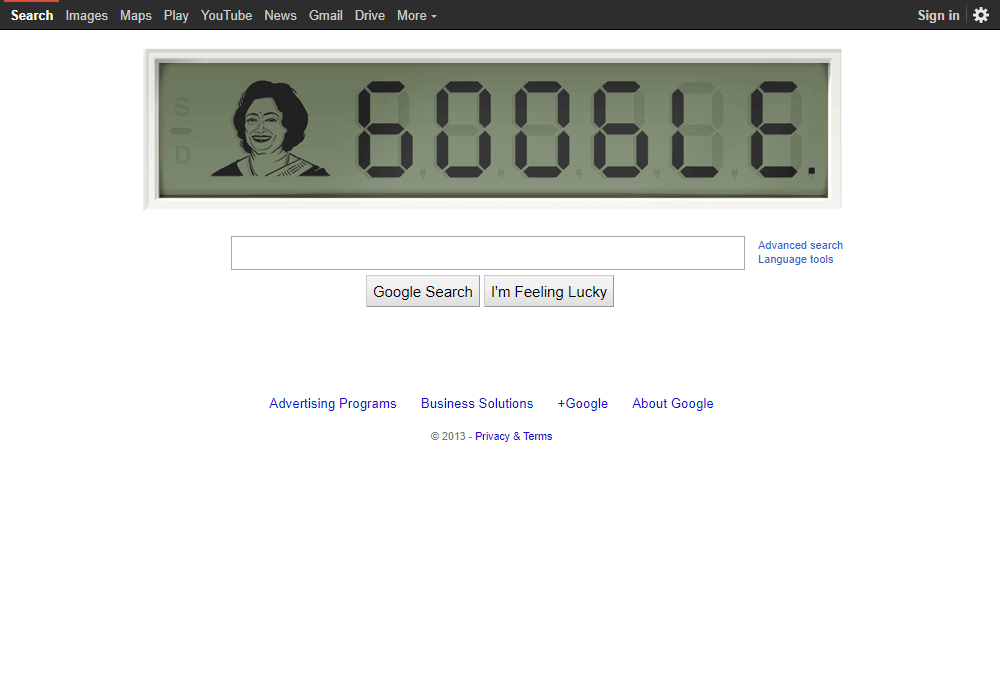Expand the More dropdown menu
The image size is (1000, 700).
pyautogui.click(x=416, y=15)
